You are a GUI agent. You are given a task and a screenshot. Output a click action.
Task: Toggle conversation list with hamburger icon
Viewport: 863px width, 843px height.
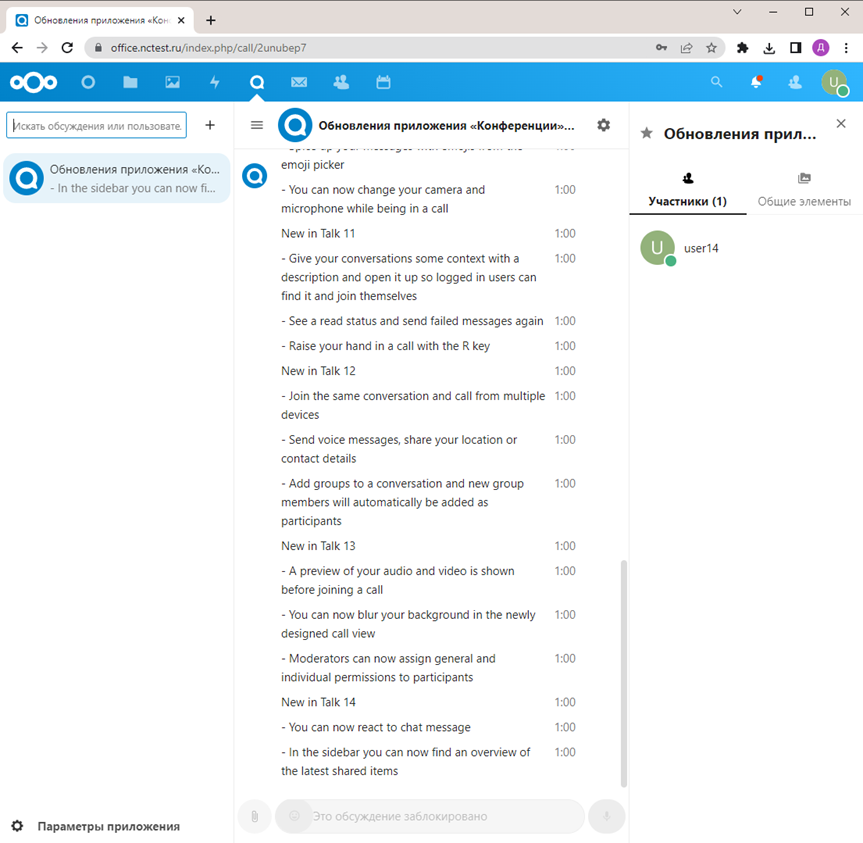click(257, 125)
